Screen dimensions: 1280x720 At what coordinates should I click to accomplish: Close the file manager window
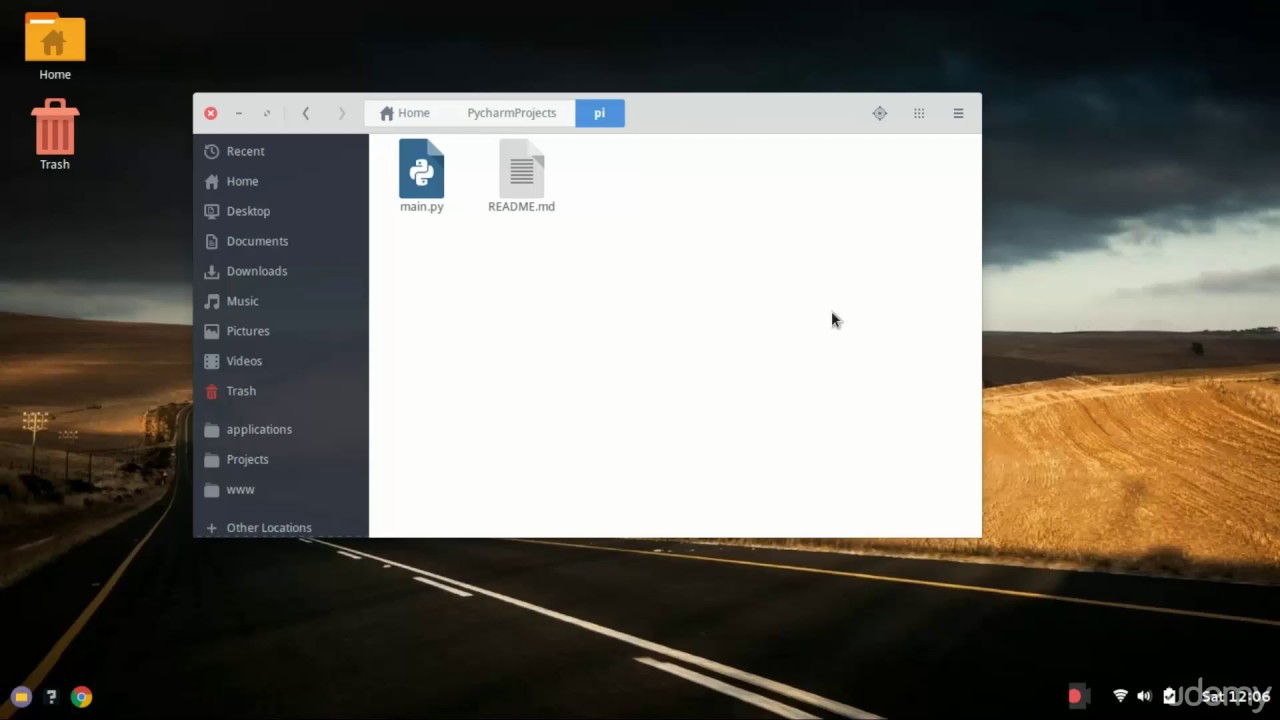211,113
